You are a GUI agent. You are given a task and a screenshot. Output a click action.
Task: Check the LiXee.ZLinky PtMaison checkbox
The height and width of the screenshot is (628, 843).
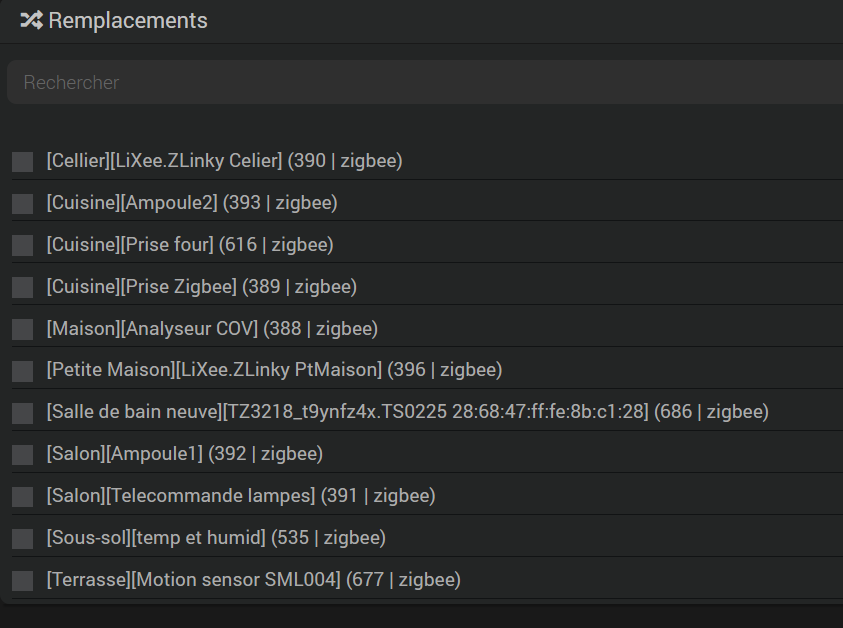23,372
